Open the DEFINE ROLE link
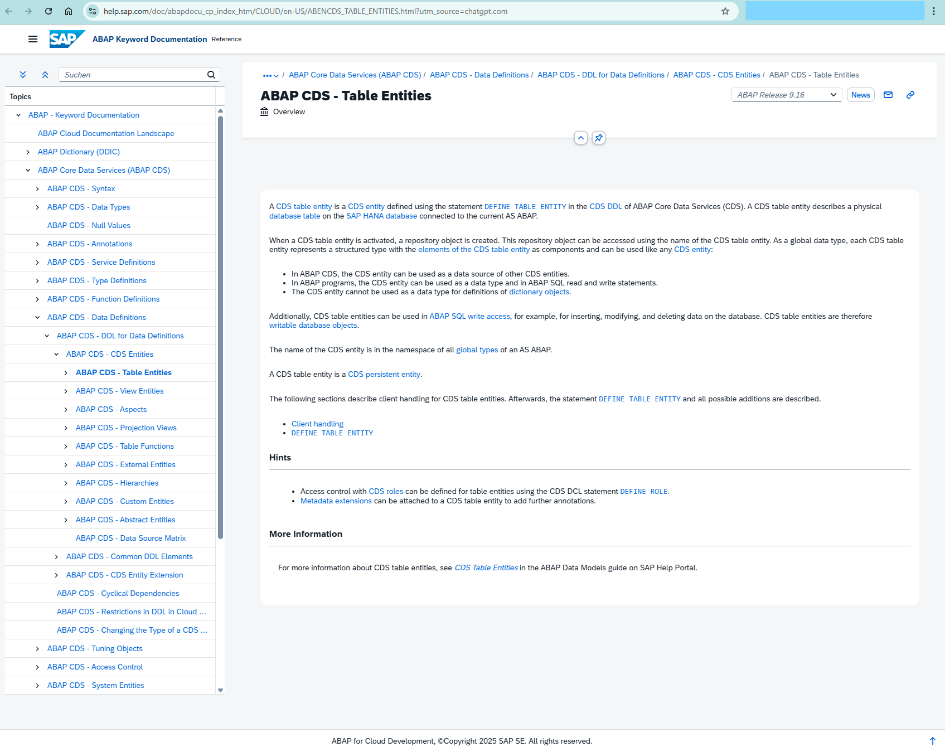 [644, 492]
